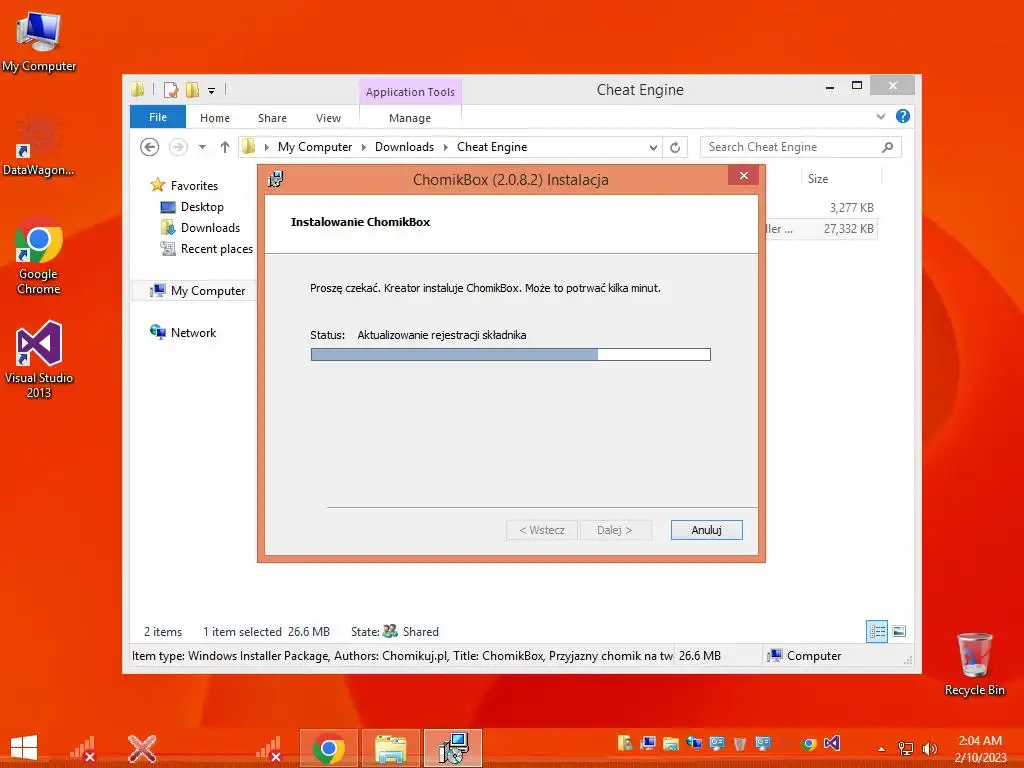Viewport: 1024px width, 768px height.
Task: Go back in Explorer navigation
Action: click(x=150, y=147)
